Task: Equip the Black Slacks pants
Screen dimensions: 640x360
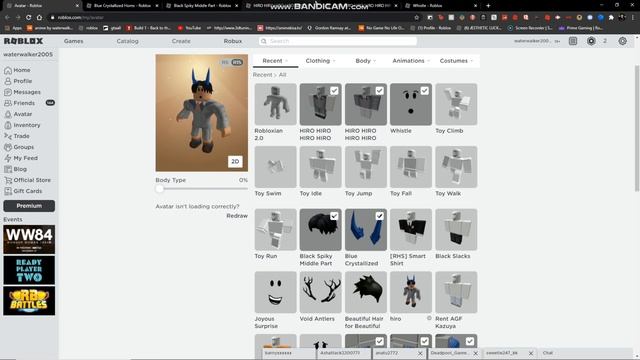Action: tap(456, 230)
